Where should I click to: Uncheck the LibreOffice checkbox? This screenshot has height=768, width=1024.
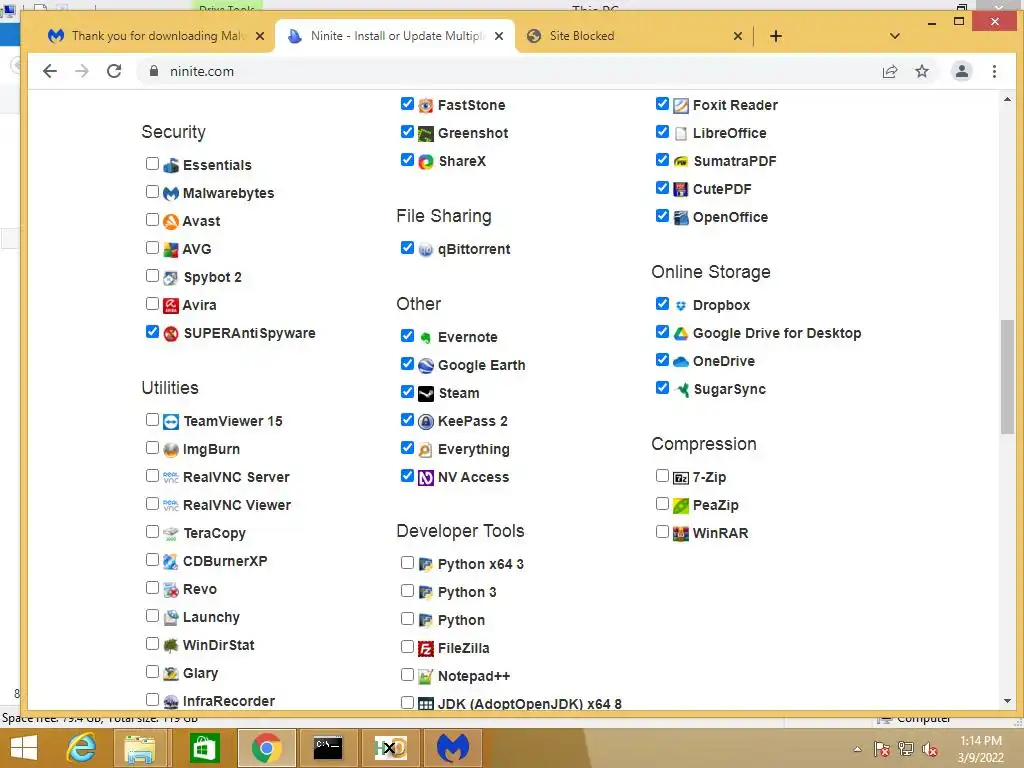pyautogui.click(x=662, y=132)
